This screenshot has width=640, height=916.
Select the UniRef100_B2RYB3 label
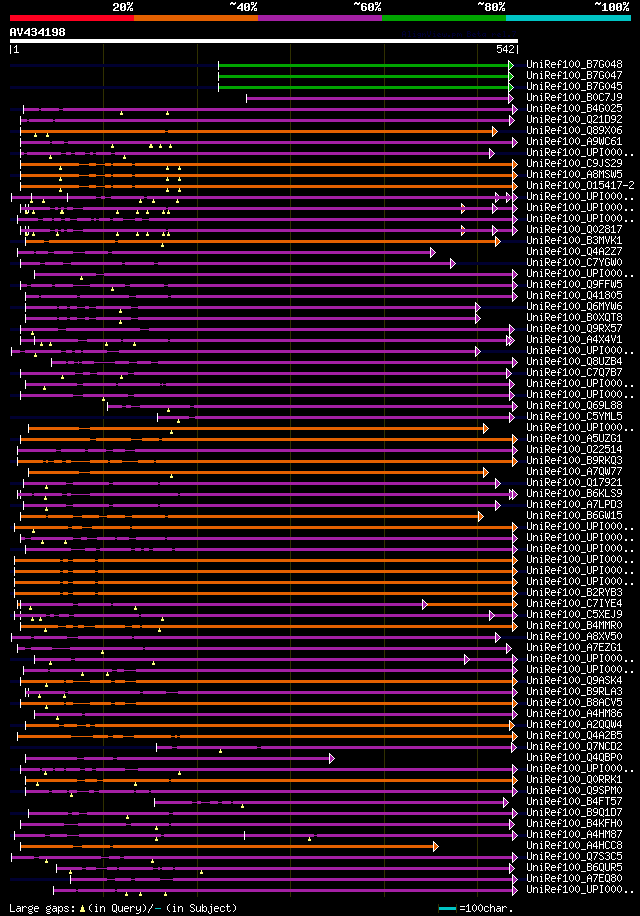pos(574,592)
